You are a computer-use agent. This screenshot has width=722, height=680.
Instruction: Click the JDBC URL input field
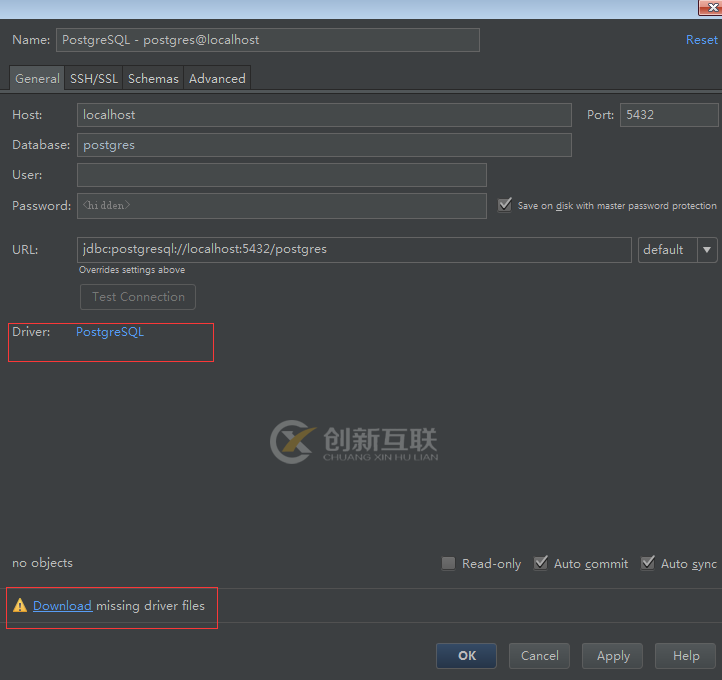[354, 250]
